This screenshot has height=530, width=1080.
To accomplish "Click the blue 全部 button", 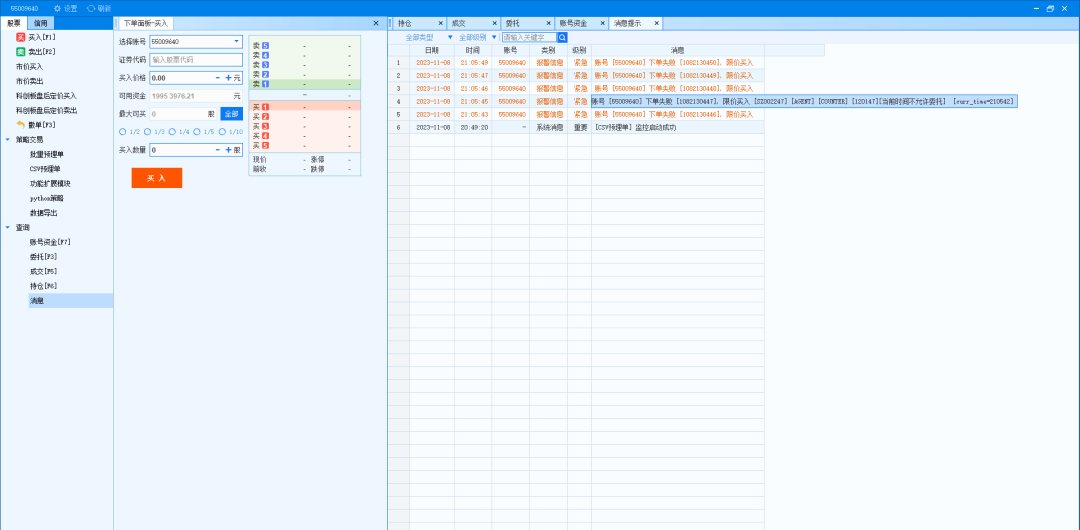I will click(x=231, y=114).
